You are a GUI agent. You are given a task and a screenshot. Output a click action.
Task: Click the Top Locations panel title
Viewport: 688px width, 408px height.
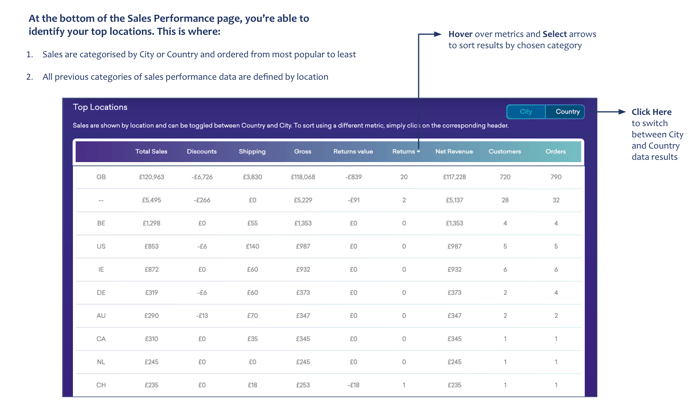tap(100, 107)
